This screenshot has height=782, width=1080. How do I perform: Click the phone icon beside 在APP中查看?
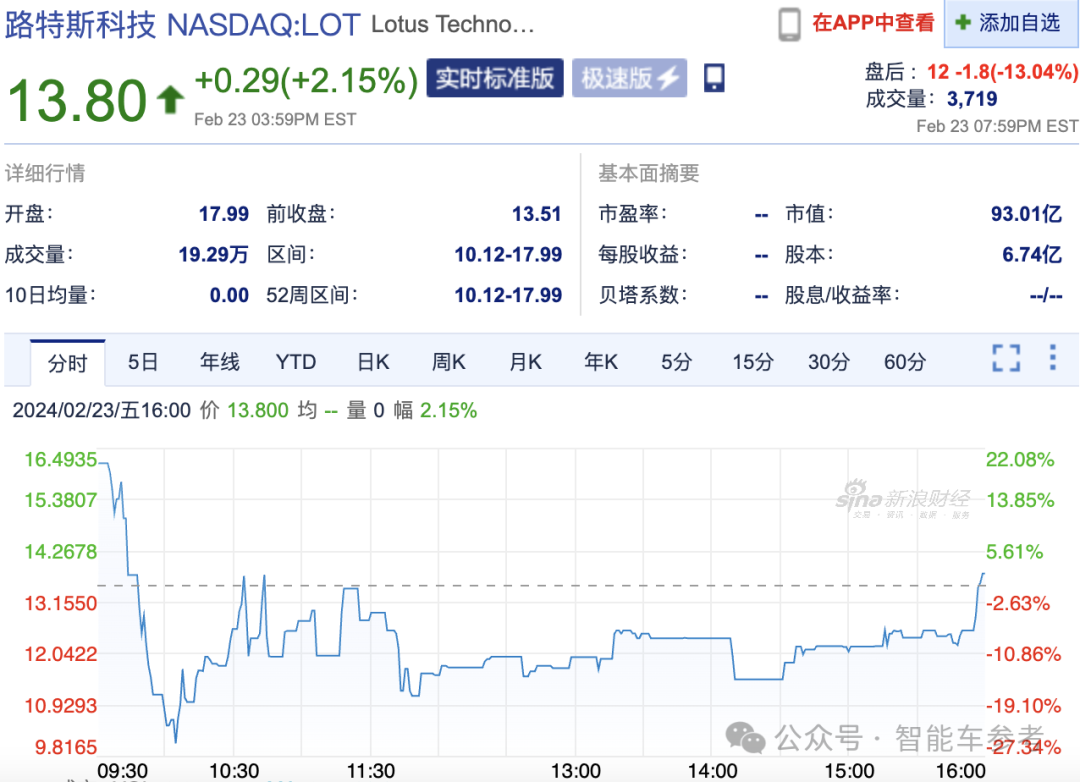(x=789, y=24)
